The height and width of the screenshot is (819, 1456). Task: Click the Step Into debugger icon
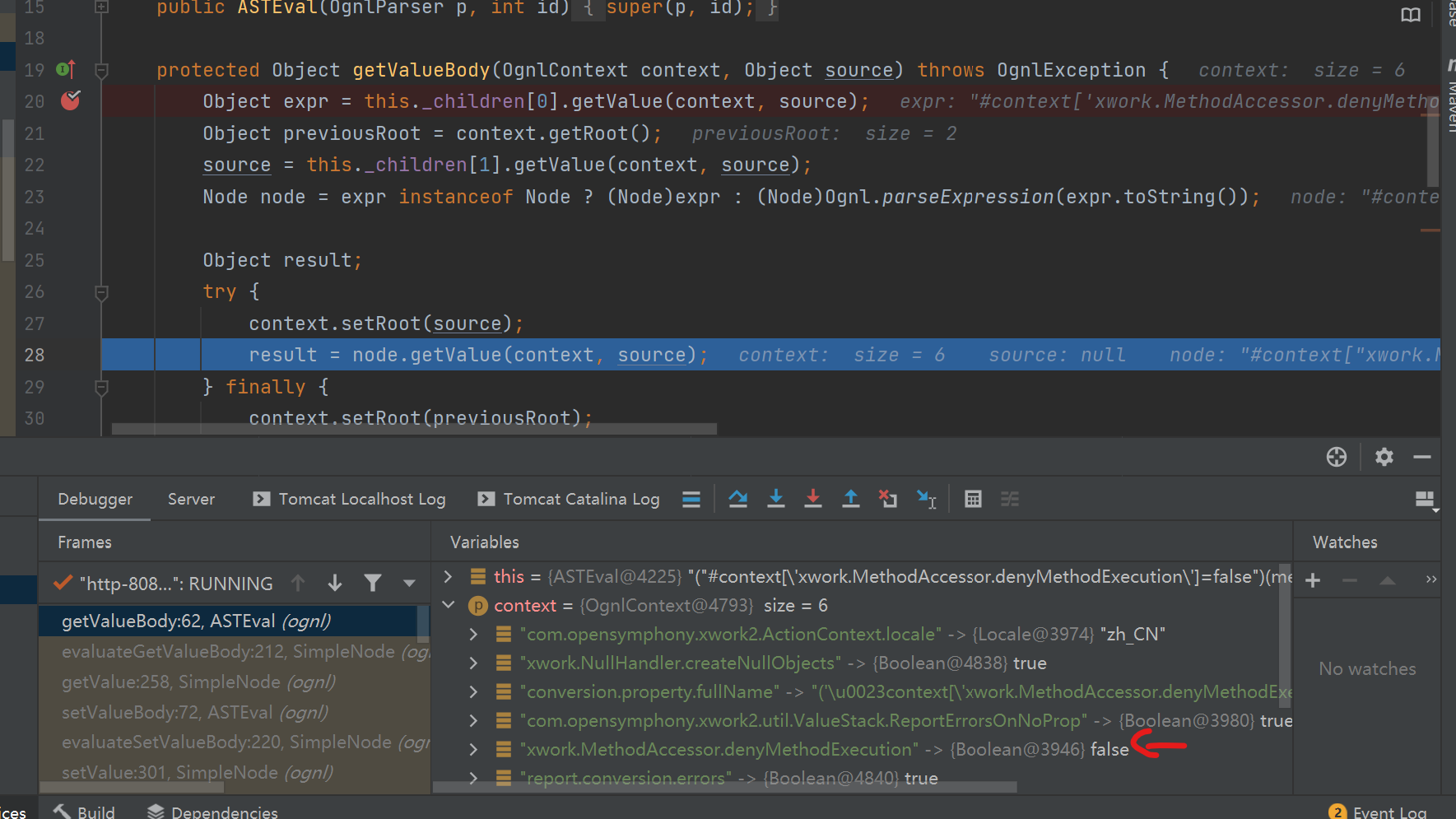click(x=775, y=499)
